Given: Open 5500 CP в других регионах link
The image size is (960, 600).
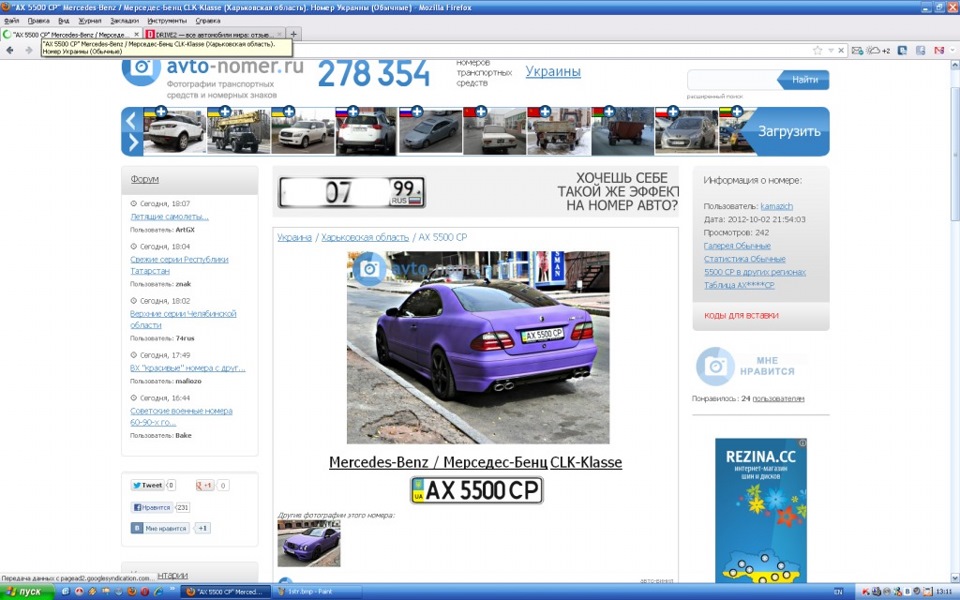Looking at the screenshot, I should 755,272.
